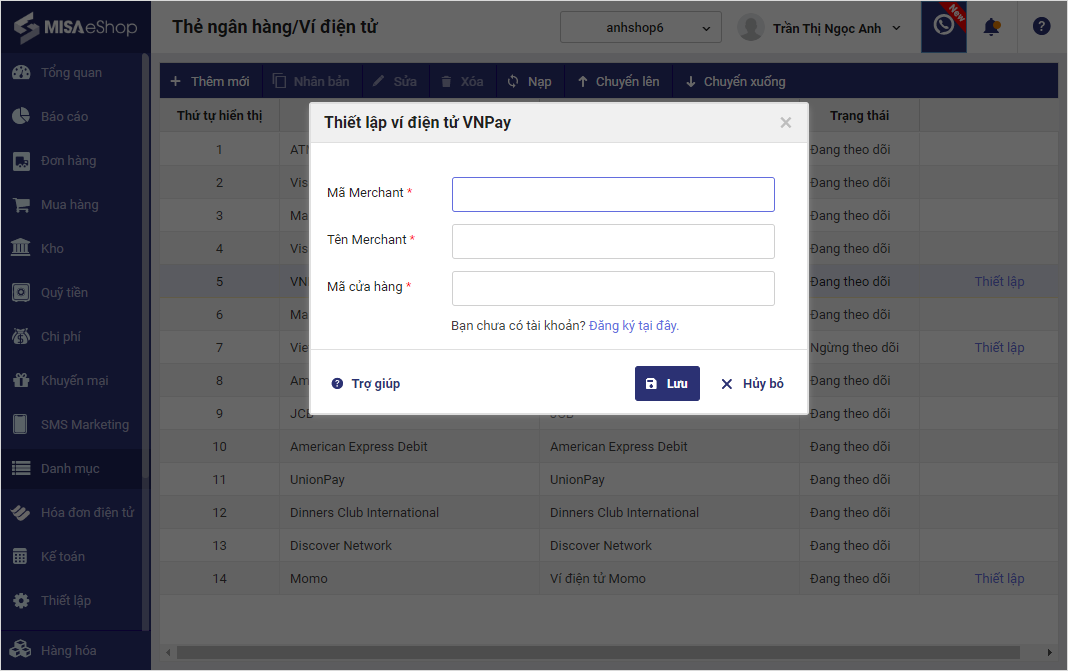The height and width of the screenshot is (671, 1068).
Task: Click Ngừng theo dõi status in row 7
Action: 854,347
